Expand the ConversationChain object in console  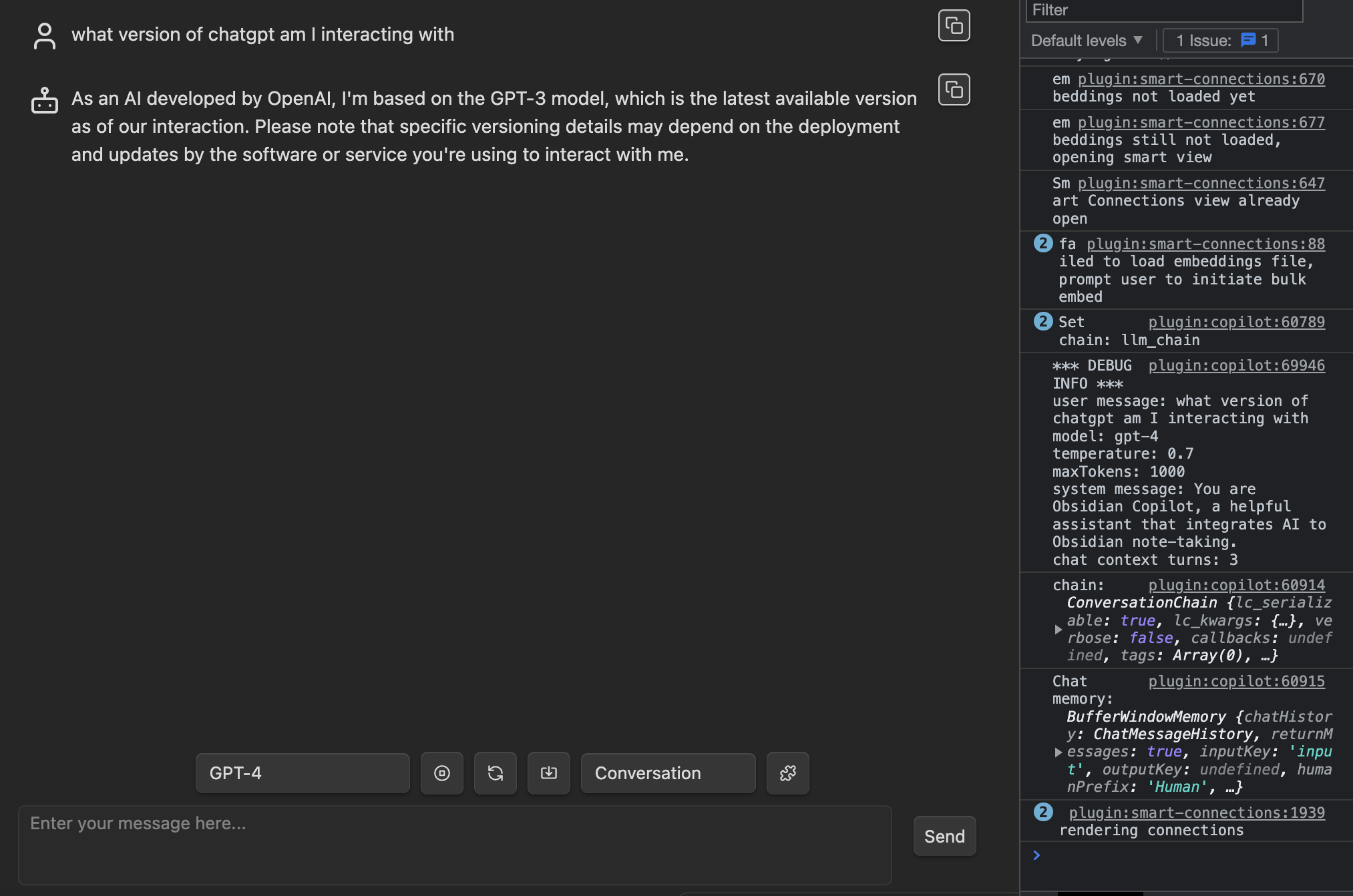coord(1058,628)
